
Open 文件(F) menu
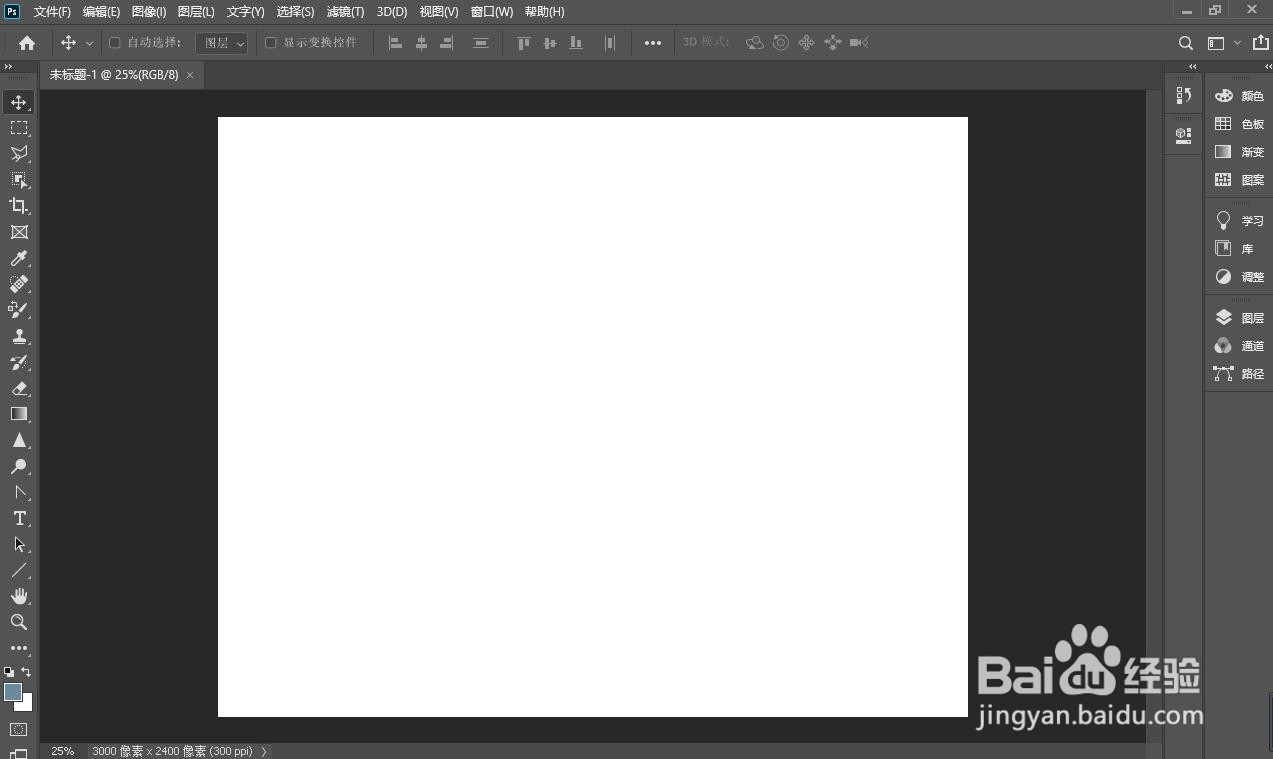pos(52,12)
